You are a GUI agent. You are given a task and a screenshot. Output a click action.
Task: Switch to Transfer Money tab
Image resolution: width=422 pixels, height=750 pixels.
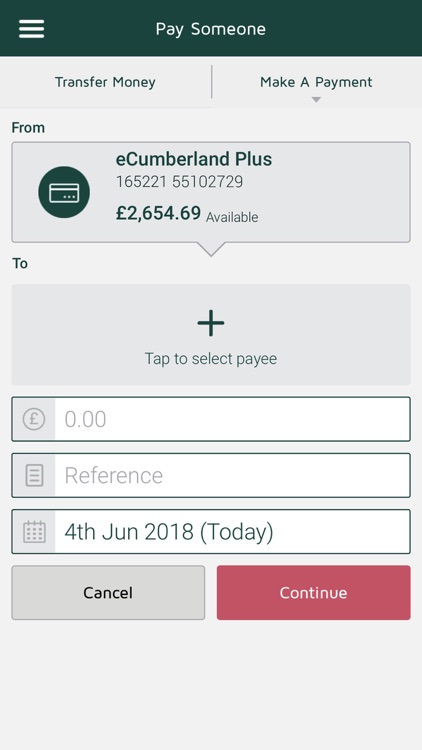[x=105, y=82]
